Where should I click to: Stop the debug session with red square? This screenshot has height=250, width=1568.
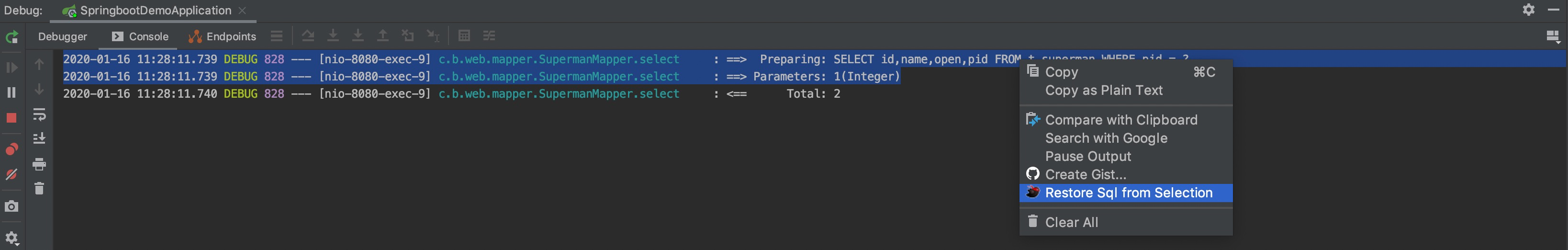[11, 118]
